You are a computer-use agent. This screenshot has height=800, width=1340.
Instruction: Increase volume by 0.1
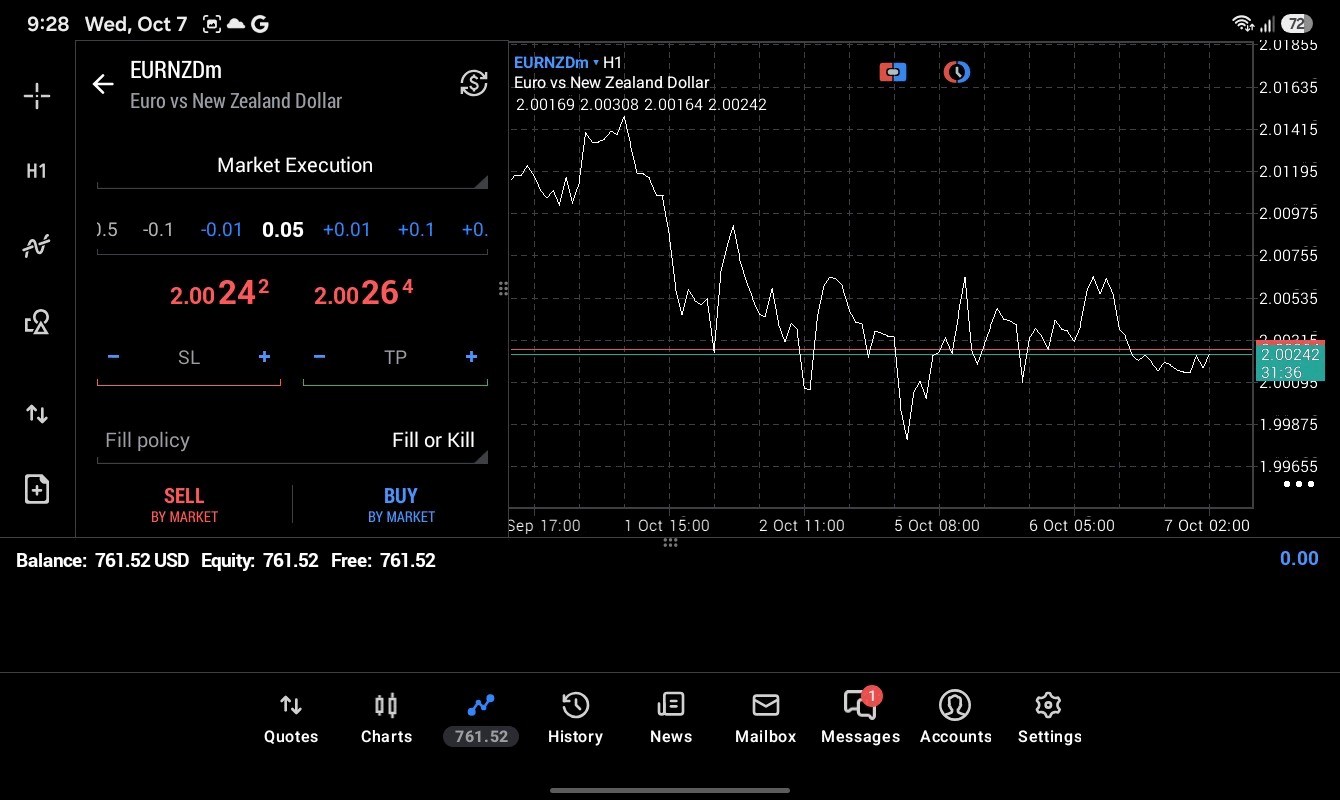[416, 230]
